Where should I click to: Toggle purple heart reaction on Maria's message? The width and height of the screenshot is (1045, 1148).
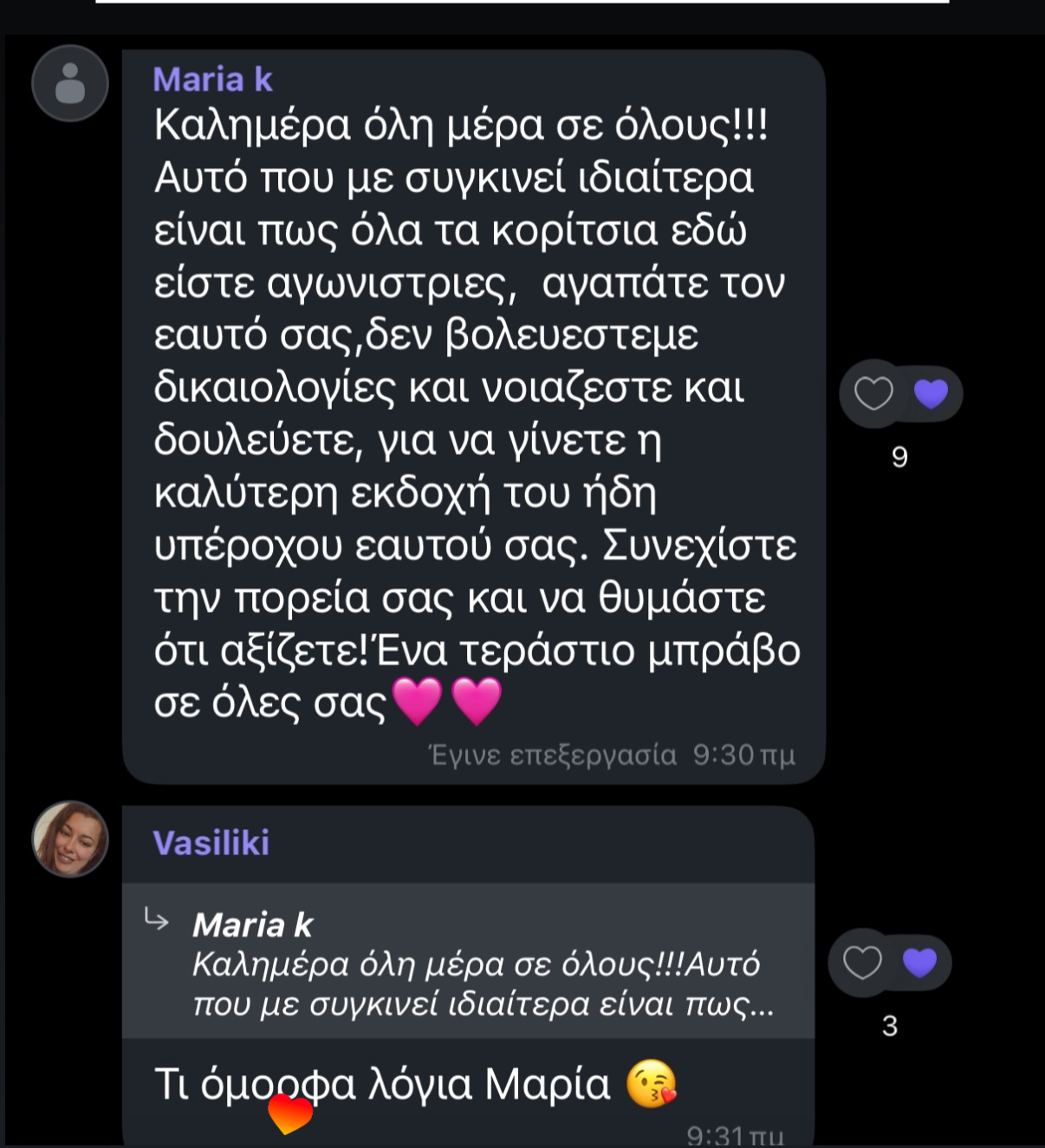931,393
